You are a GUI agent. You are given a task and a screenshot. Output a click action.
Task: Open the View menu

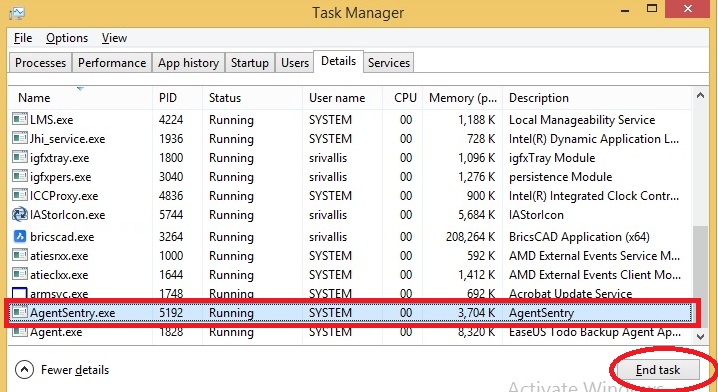(114, 38)
